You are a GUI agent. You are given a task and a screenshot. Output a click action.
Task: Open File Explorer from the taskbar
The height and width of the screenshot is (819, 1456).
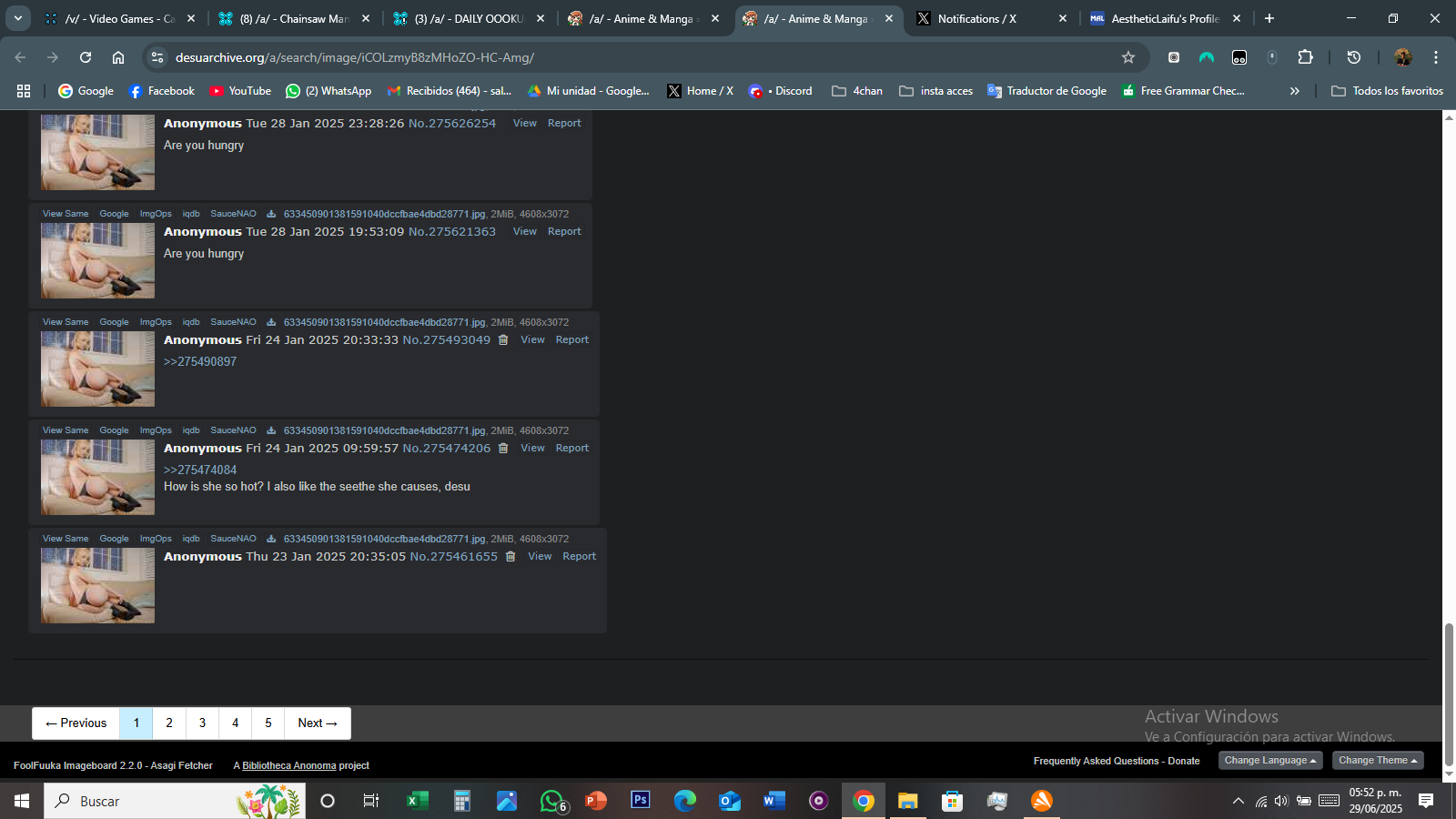pos(908,801)
